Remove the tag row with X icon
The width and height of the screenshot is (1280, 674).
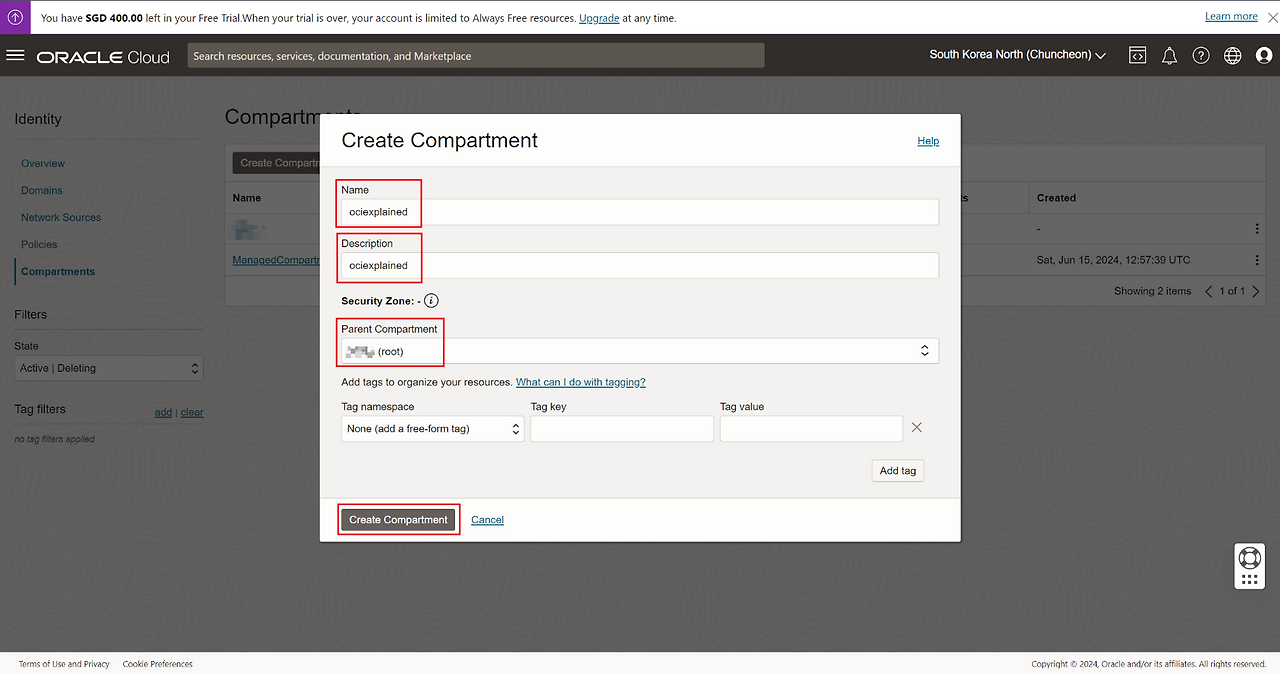click(x=916, y=428)
